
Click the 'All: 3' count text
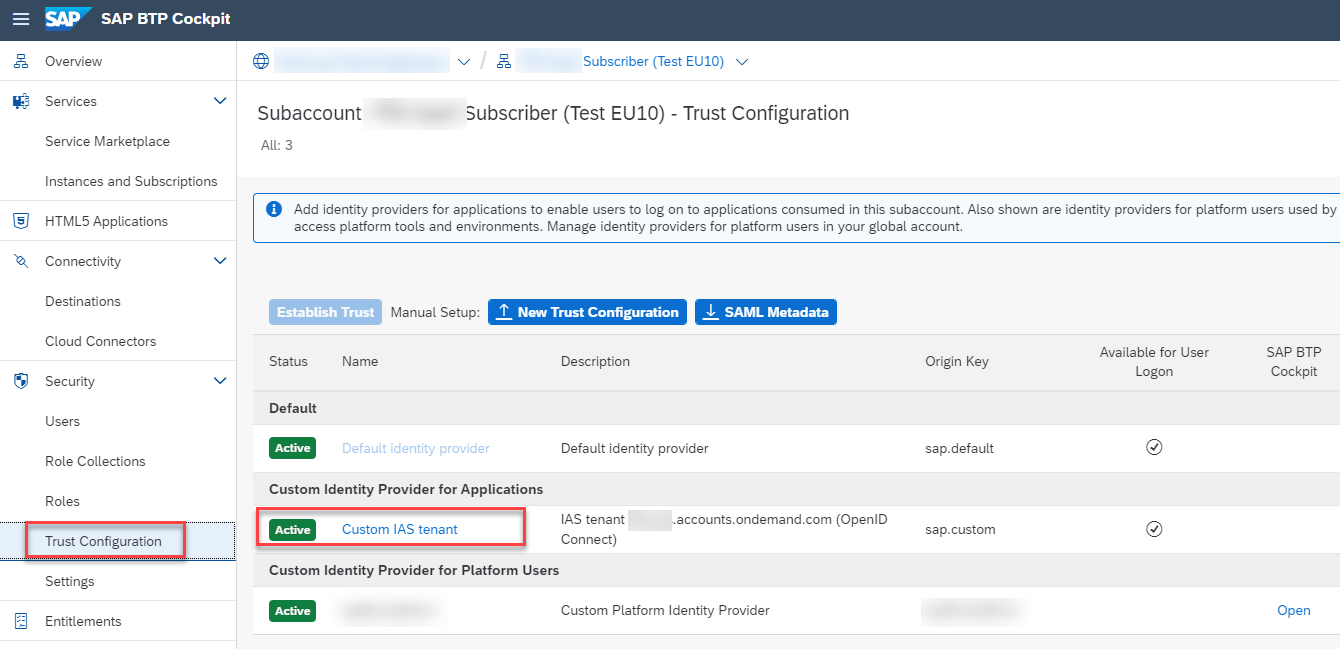coord(277,145)
